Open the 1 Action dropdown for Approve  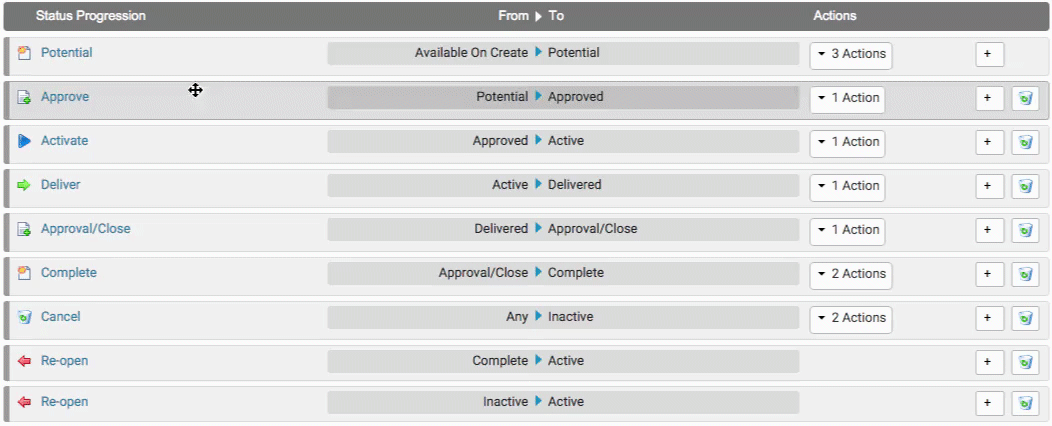tap(847, 98)
